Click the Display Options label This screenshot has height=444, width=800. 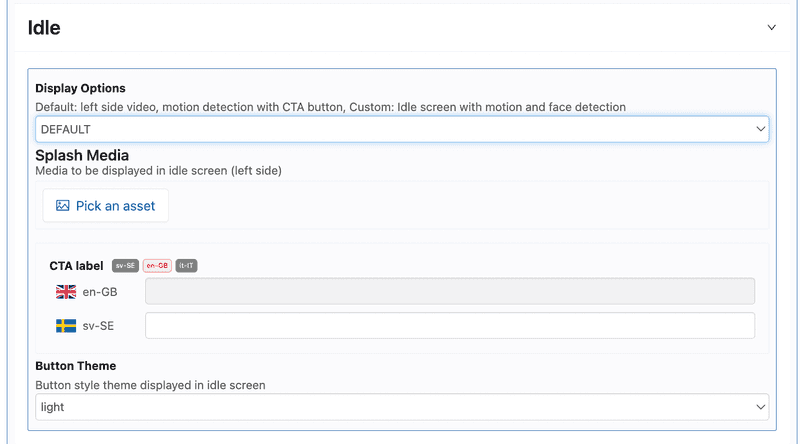[80, 88]
